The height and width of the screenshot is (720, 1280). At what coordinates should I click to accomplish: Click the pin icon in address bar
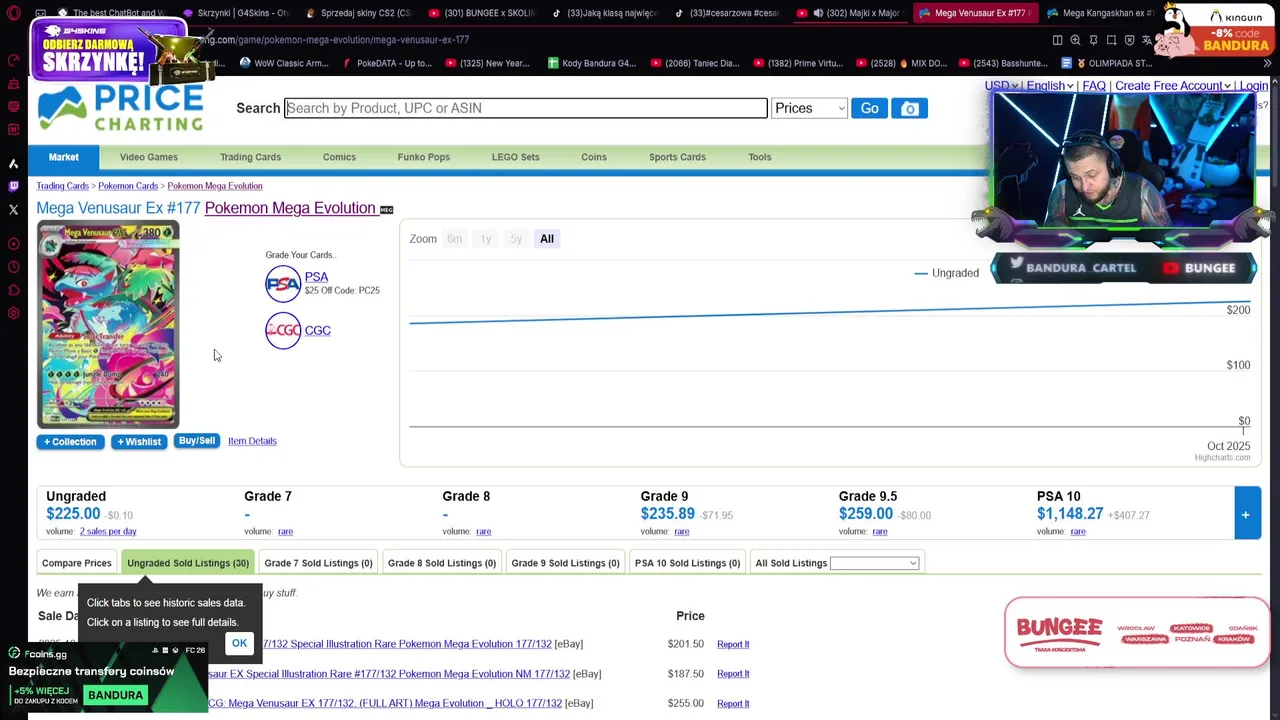coord(1093,40)
